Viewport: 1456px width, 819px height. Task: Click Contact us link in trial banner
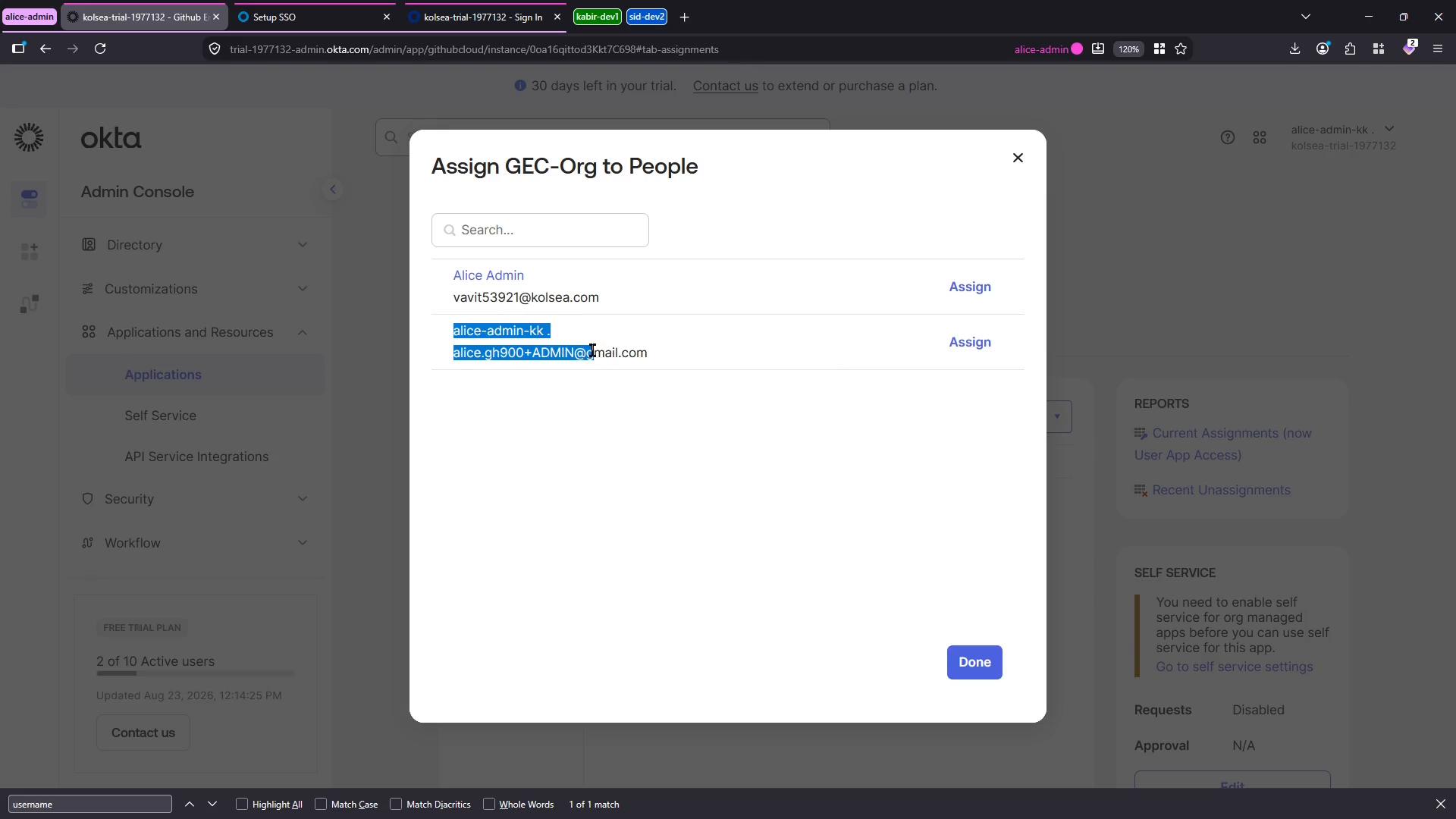click(725, 86)
